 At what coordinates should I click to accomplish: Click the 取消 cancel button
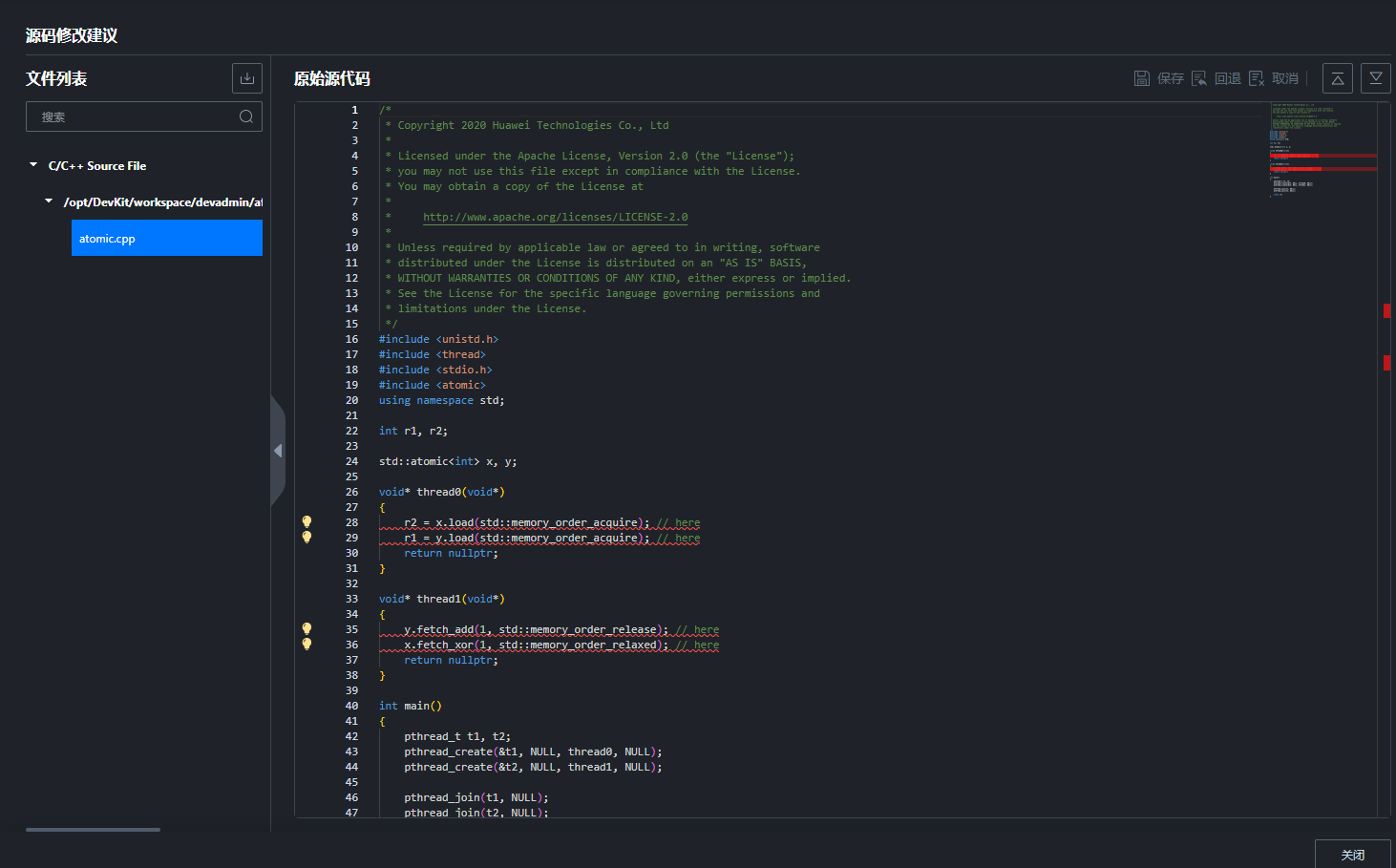click(1285, 78)
